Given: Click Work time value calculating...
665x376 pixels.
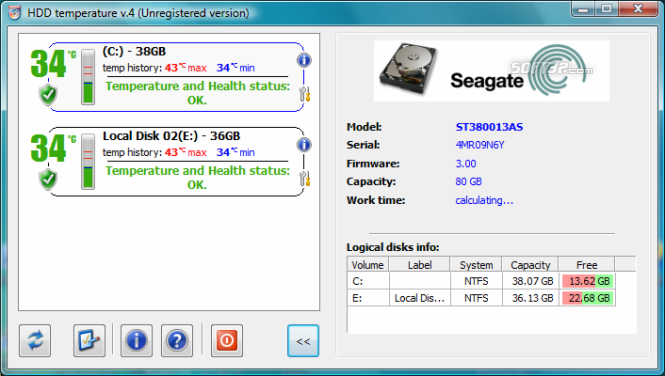Looking at the screenshot, I should (484, 200).
